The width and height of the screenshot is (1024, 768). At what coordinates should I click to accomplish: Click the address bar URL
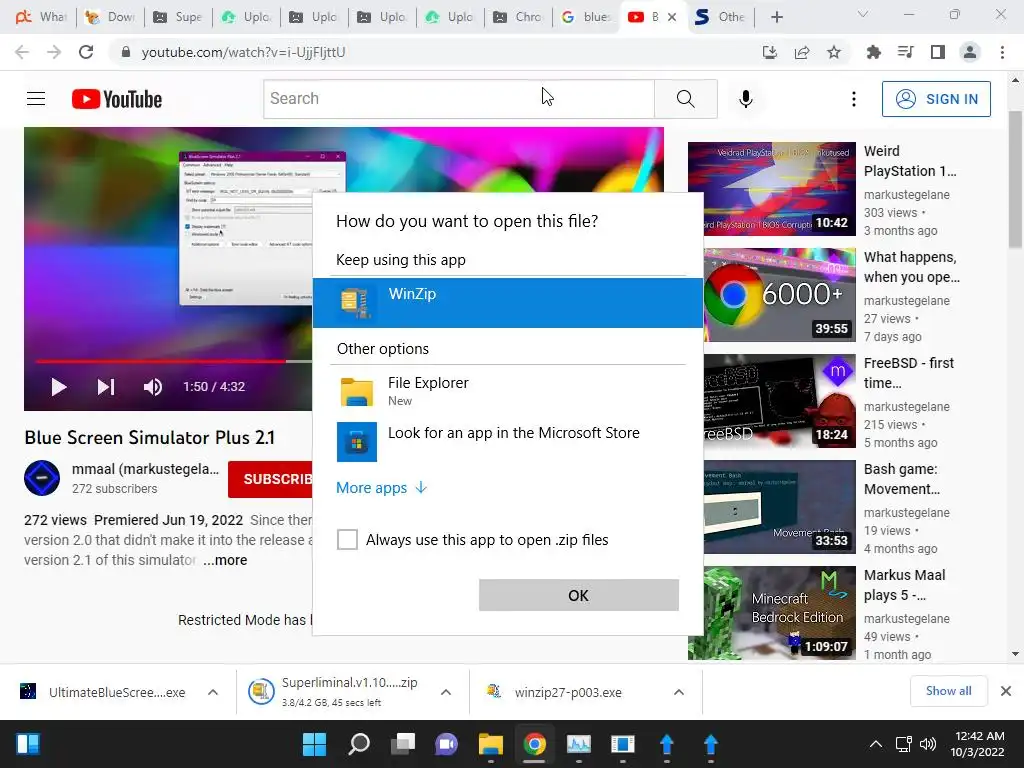[244, 52]
